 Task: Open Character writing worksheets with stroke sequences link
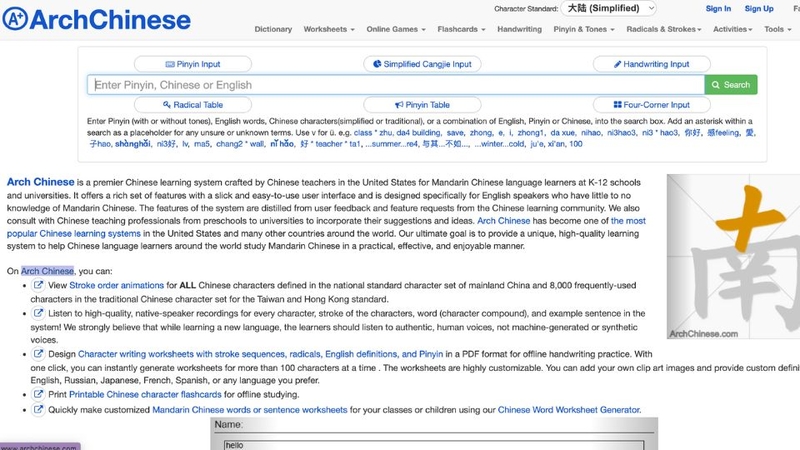coord(260,354)
